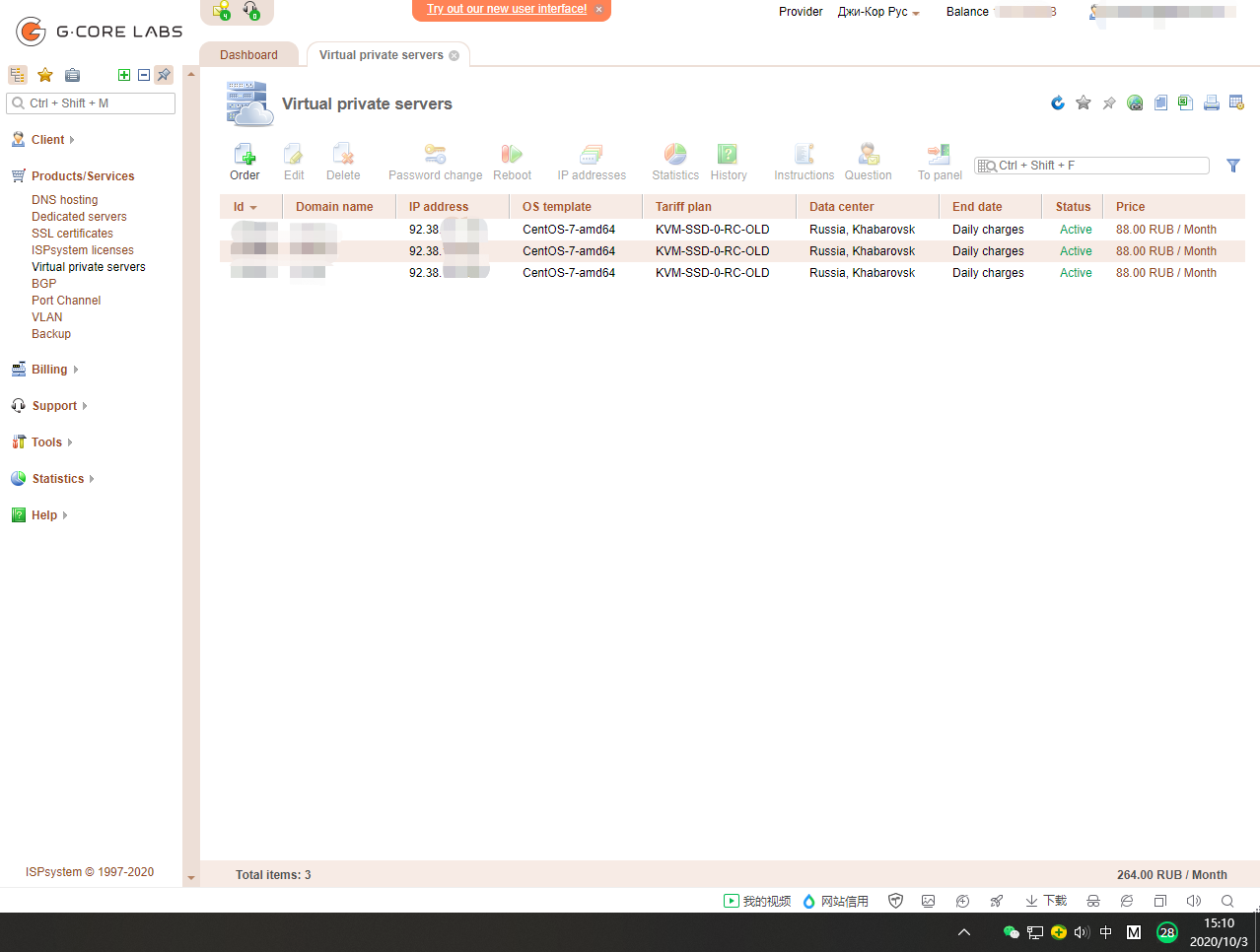Click the globe link icon in header
Viewport: 1260px width, 952px height.
click(x=1135, y=102)
